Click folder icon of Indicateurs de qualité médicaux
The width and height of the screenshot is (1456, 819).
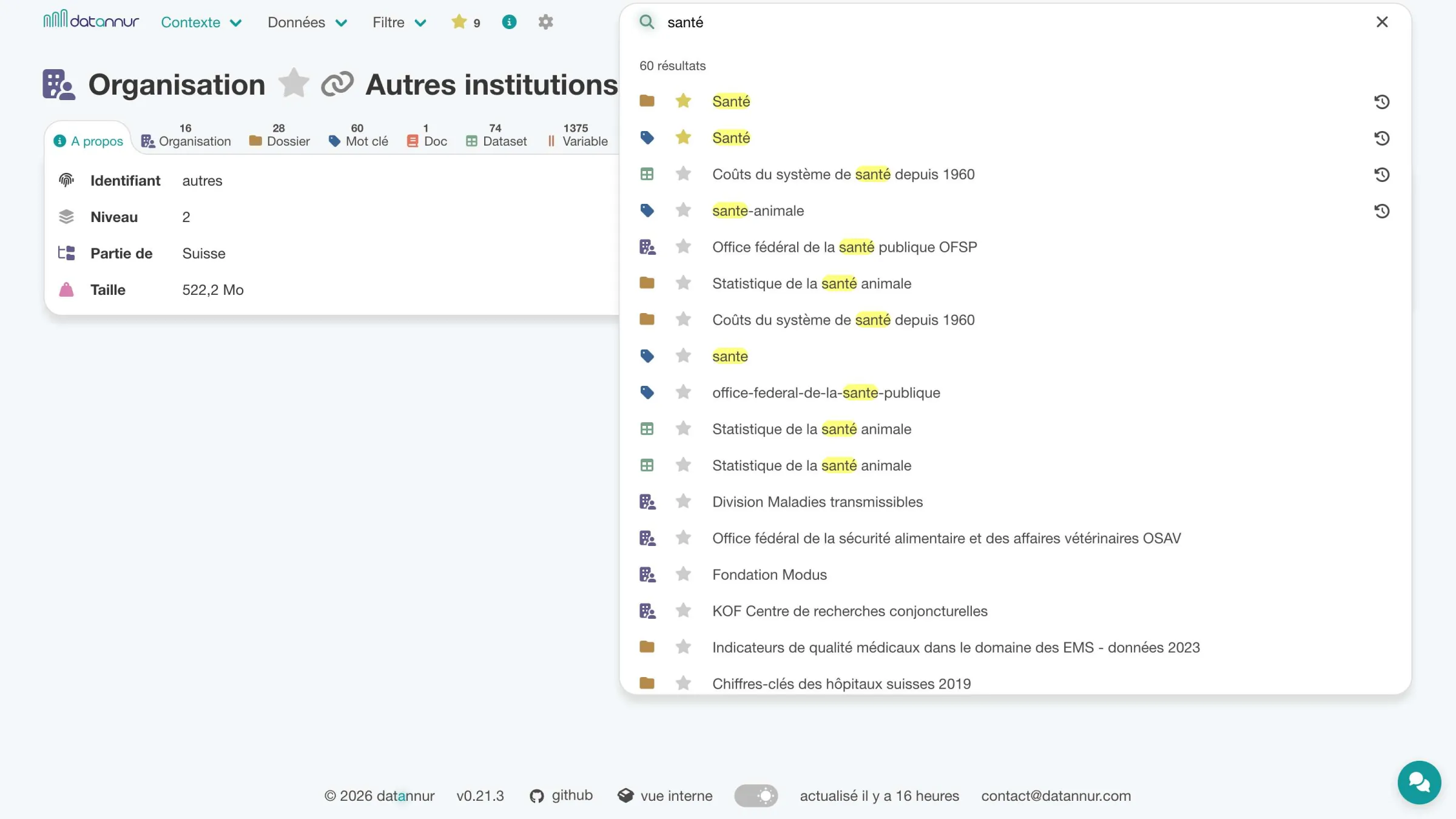click(x=647, y=647)
